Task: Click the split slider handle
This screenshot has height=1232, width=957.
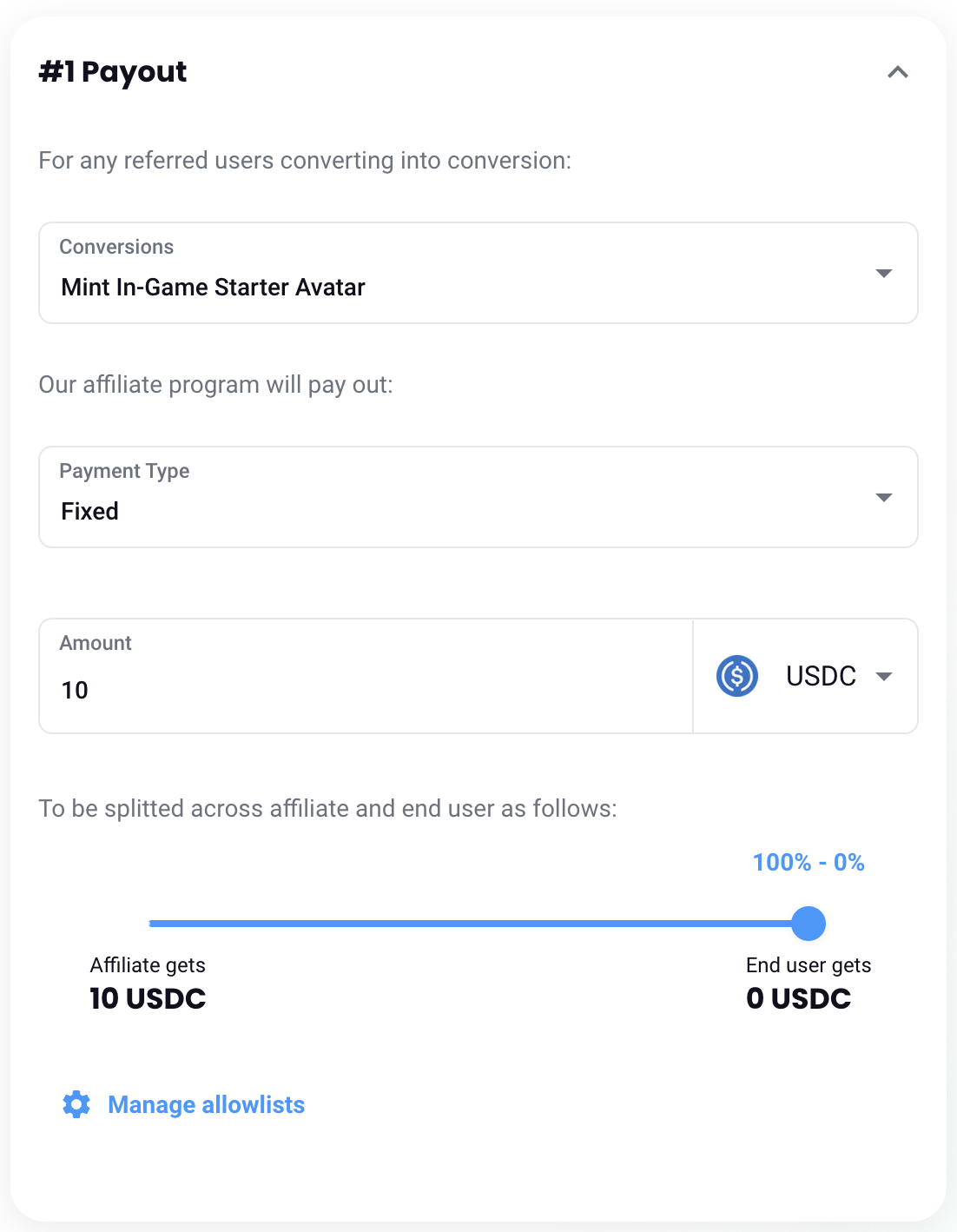Action: click(x=808, y=924)
